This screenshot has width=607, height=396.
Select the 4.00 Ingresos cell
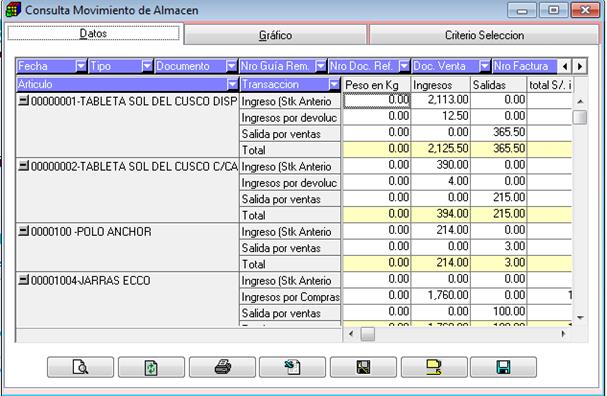(441, 182)
